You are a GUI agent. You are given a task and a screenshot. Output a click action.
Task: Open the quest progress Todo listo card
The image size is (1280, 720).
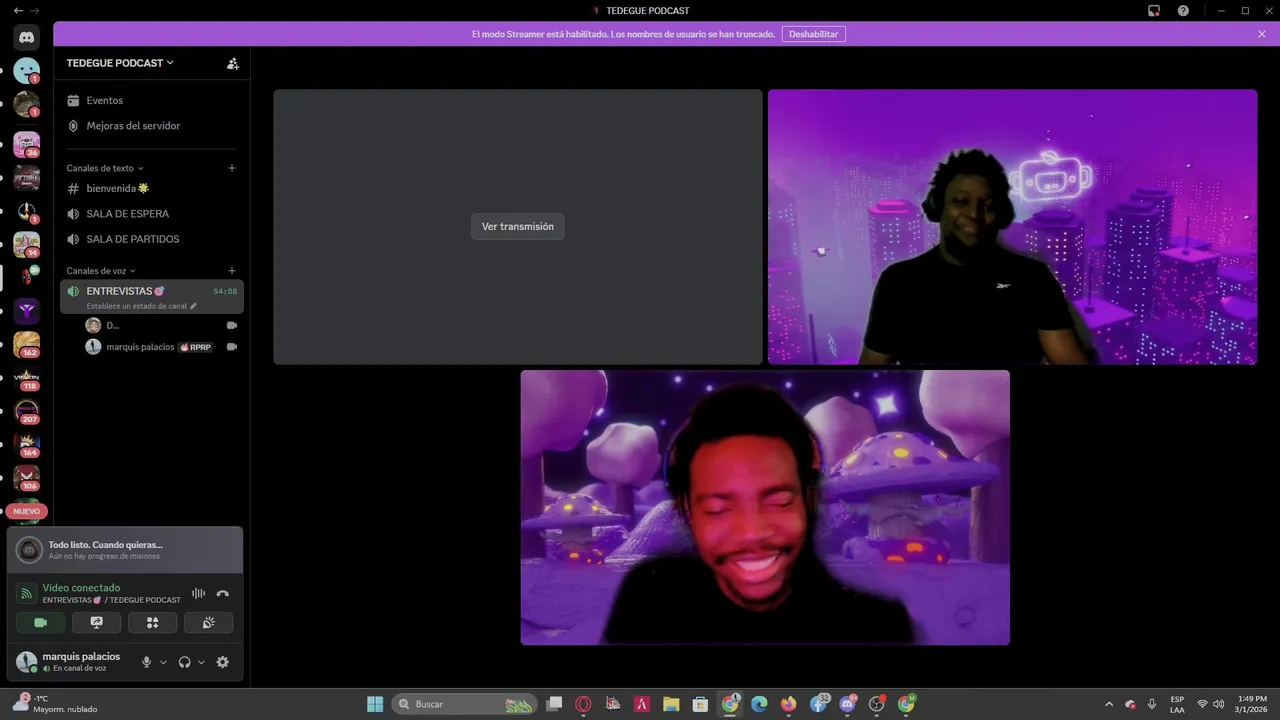point(125,550)
